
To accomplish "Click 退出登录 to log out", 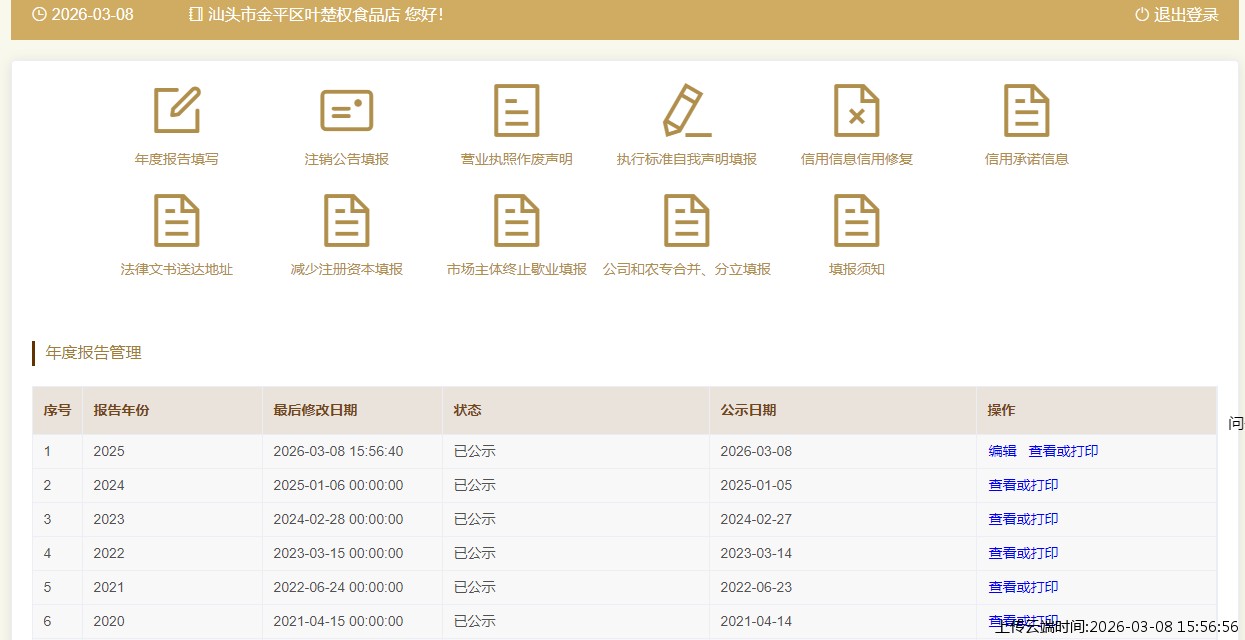I will (1177, 14).
